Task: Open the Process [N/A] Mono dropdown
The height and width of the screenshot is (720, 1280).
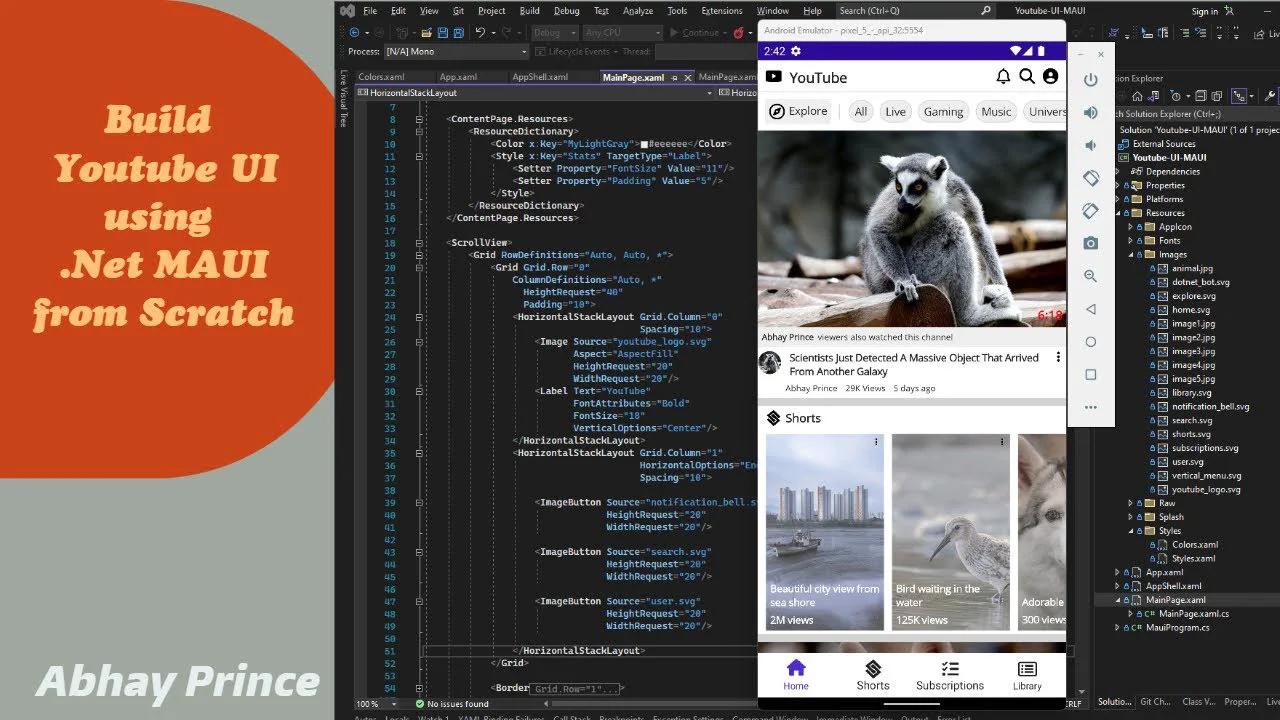Action: 455,51
